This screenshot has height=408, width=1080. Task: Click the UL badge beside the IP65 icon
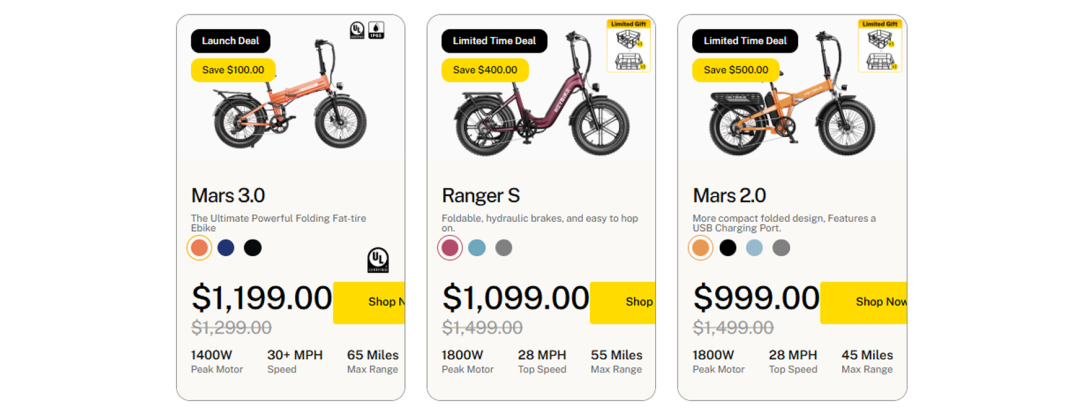[357, 30]
